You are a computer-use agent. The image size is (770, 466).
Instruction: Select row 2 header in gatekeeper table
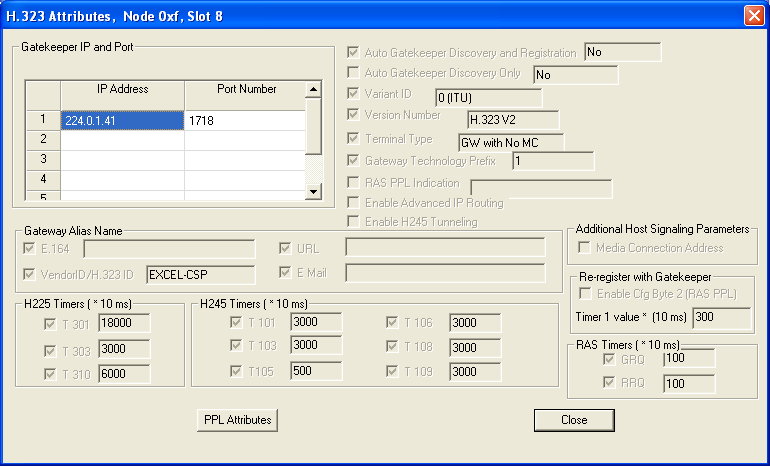pos(43,140)
